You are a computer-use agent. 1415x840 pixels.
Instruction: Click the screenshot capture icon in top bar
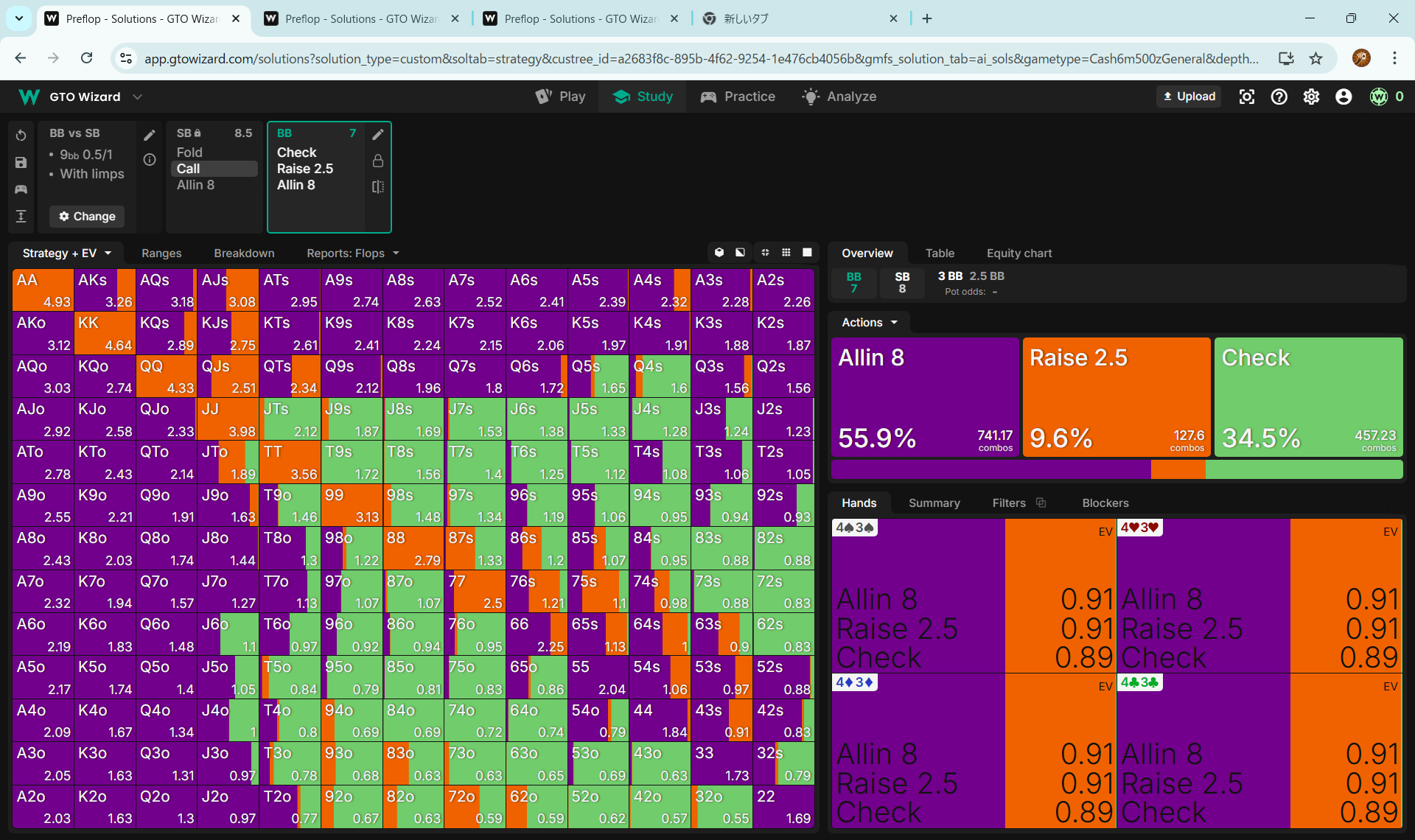pos(1246,97)
